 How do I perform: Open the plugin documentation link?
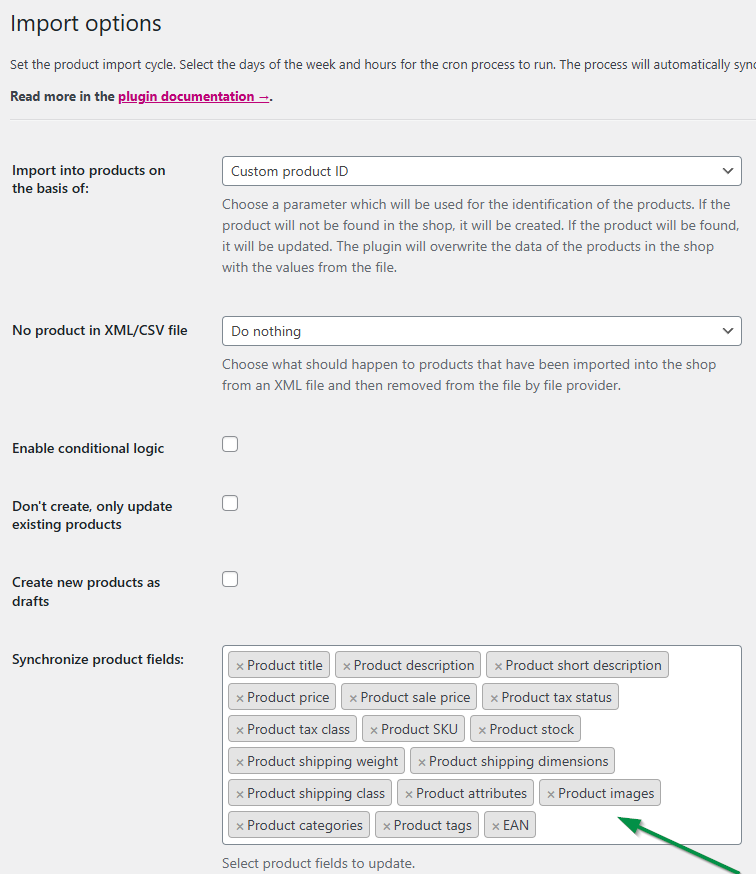pos(192,97)
